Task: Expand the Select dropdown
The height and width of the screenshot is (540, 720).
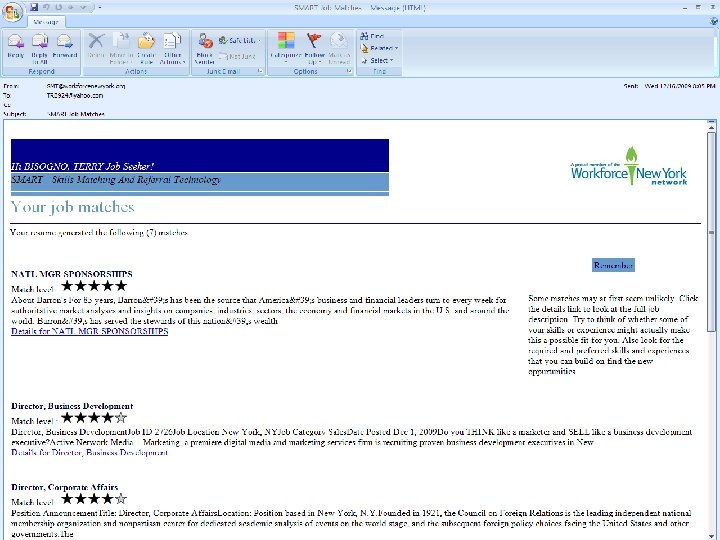Action: click(377, 60)
